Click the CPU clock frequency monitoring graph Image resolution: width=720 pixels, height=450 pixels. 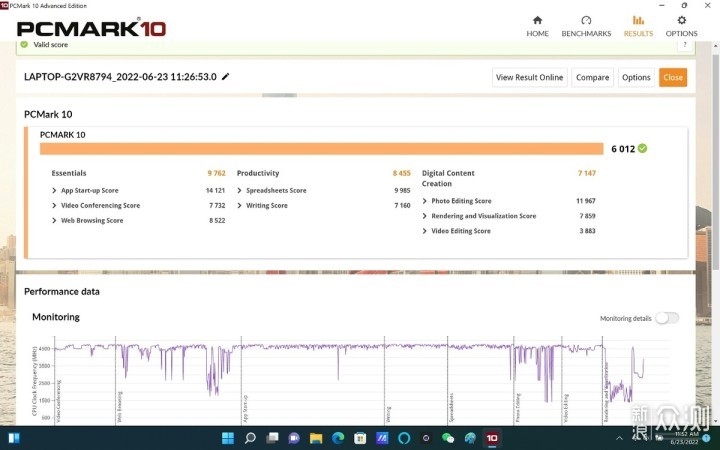coord(349,380)
